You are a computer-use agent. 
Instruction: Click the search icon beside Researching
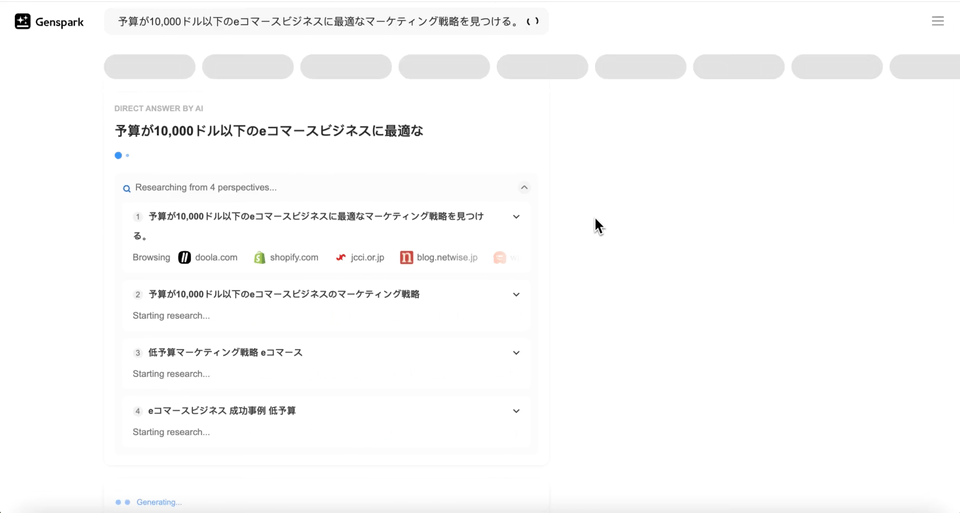(127, 189)
